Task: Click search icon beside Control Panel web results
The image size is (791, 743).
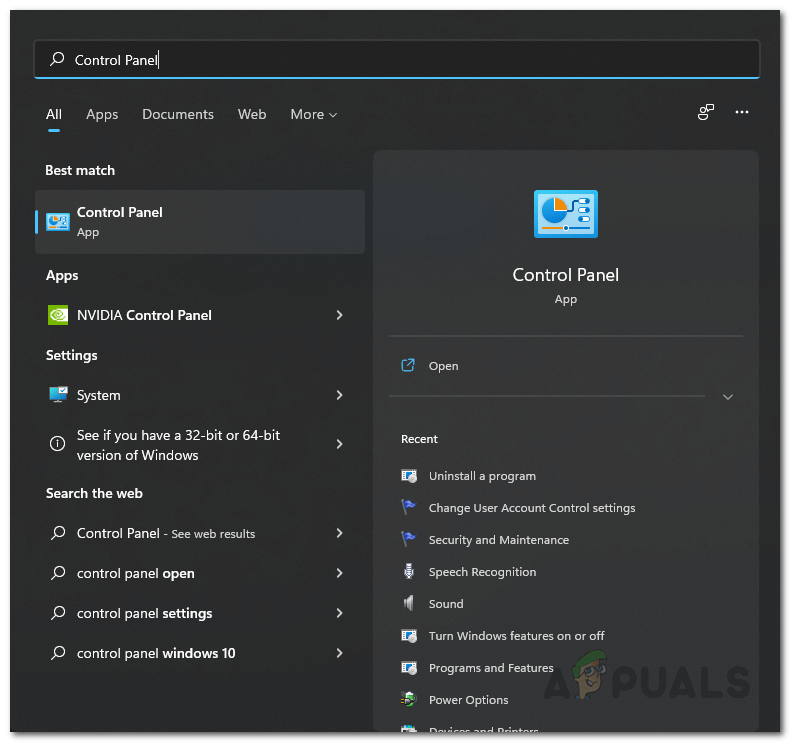Action: point(58,533)
